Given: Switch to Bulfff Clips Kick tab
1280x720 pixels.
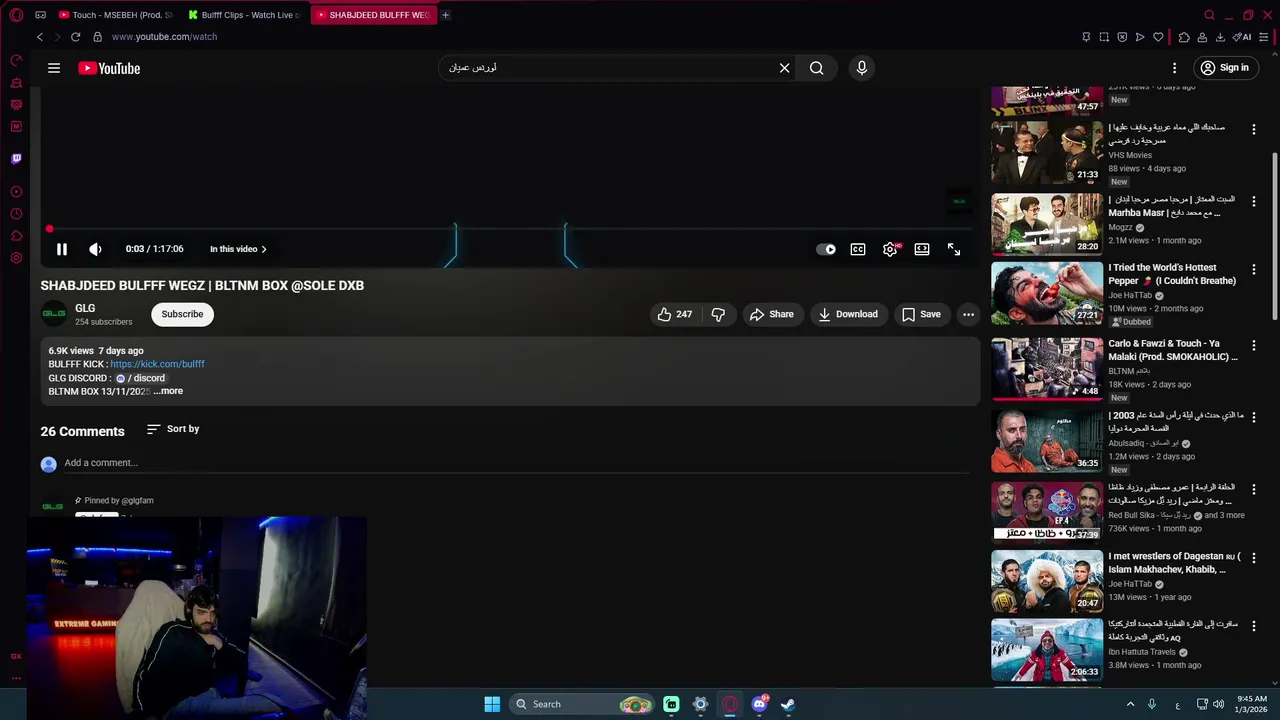Looking at the screenshot, I should (243, 15).
